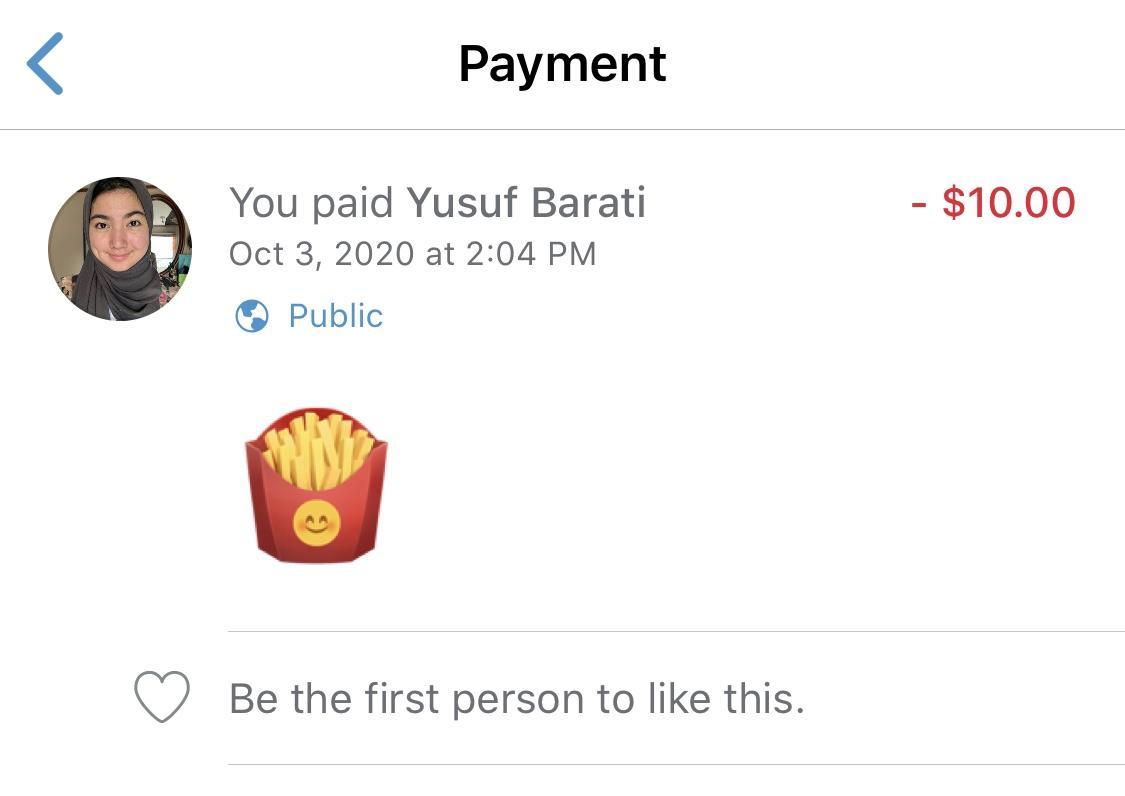Viewport: 1125px width, 796px height.
Task: Tap the blue back chevron
Action: 45,64
